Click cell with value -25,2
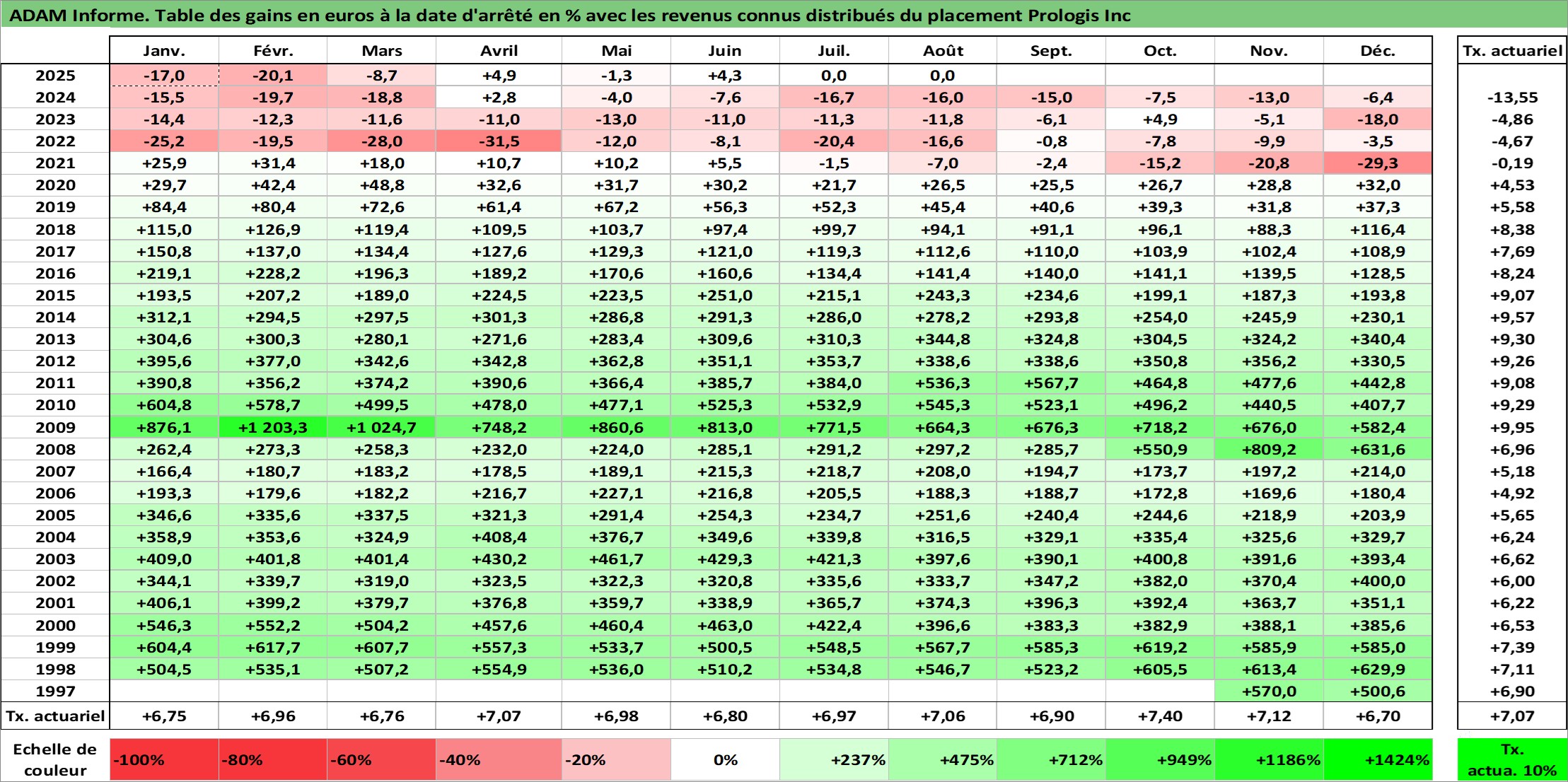The height and width of the screenshot is (782, 1568). tap(164, 141)
